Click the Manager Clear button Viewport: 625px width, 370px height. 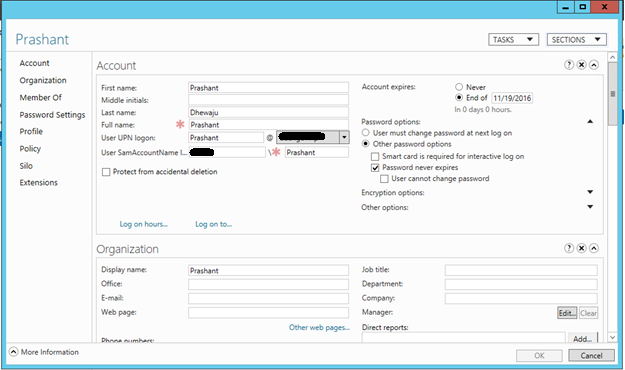coord(588,313)
